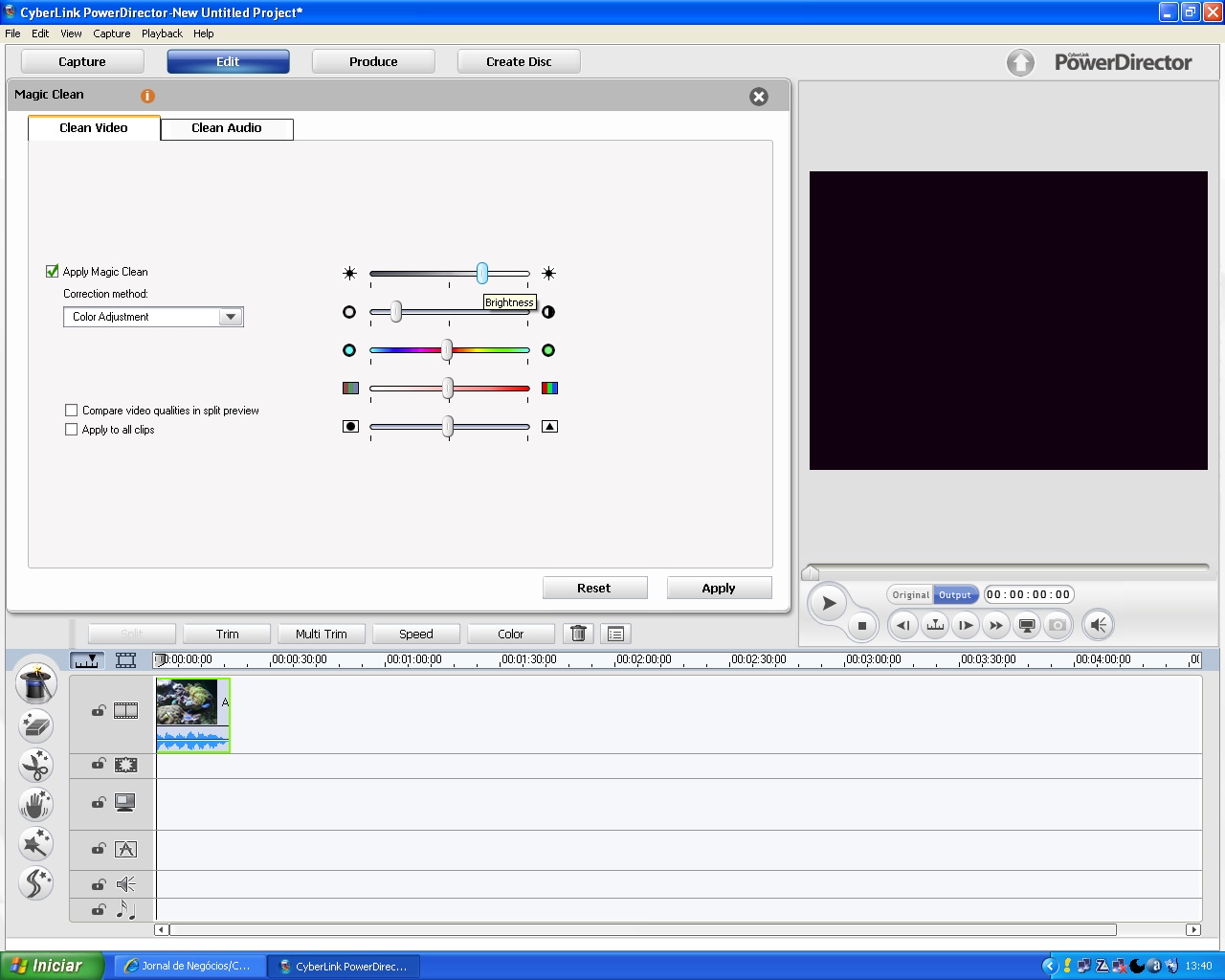Switch preview to Output mode
The width and height of the screenshot is (1225, 980).
(955, 594)
